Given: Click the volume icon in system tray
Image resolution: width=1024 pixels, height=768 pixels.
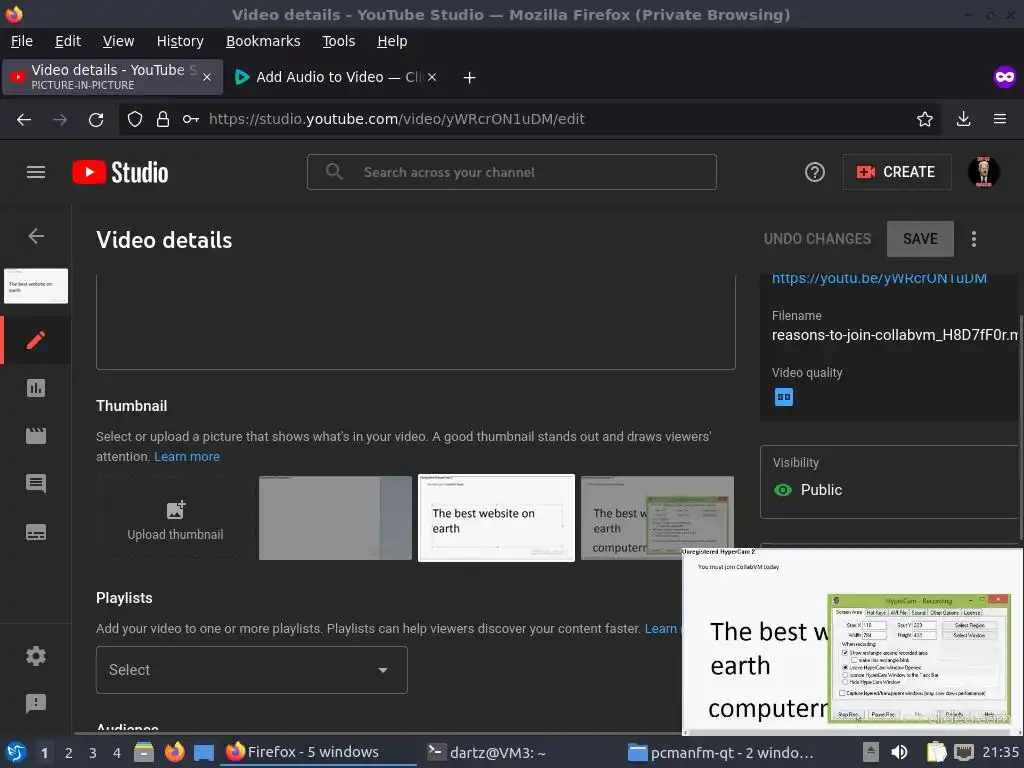Looking at the screenshot, I should point(899,752).
